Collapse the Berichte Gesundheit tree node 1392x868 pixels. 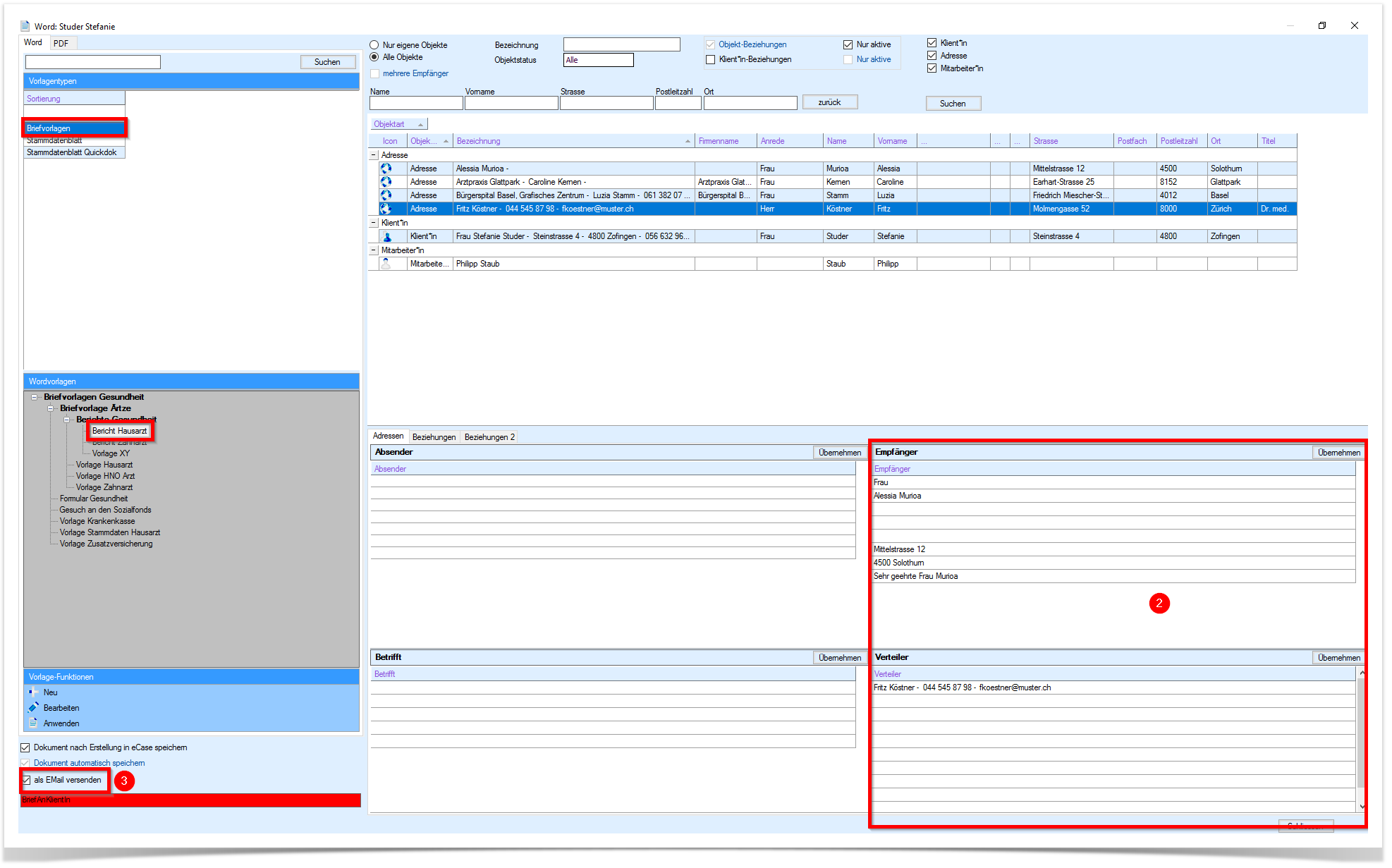pyautogui.click(x=67, y=420)
